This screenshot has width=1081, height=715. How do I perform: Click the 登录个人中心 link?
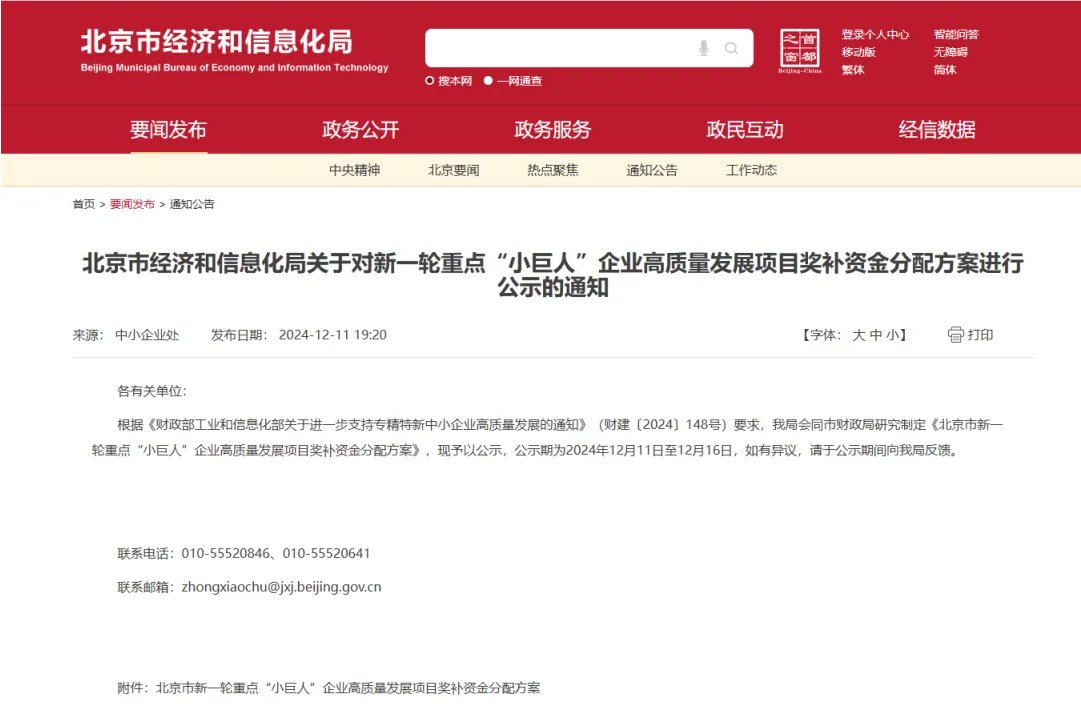pyautogui.click(x=875, y=34)
